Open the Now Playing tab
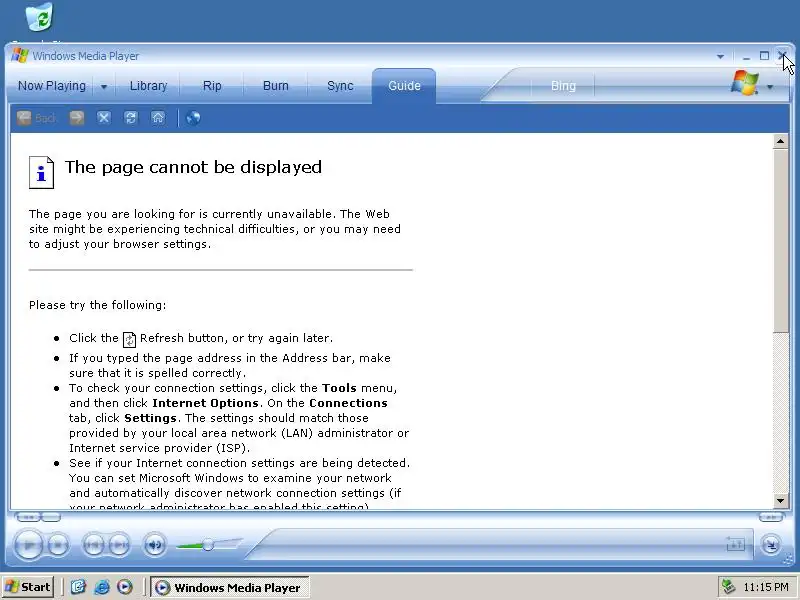This screenshot has height=600, width=800. click(x=52, y=86)
